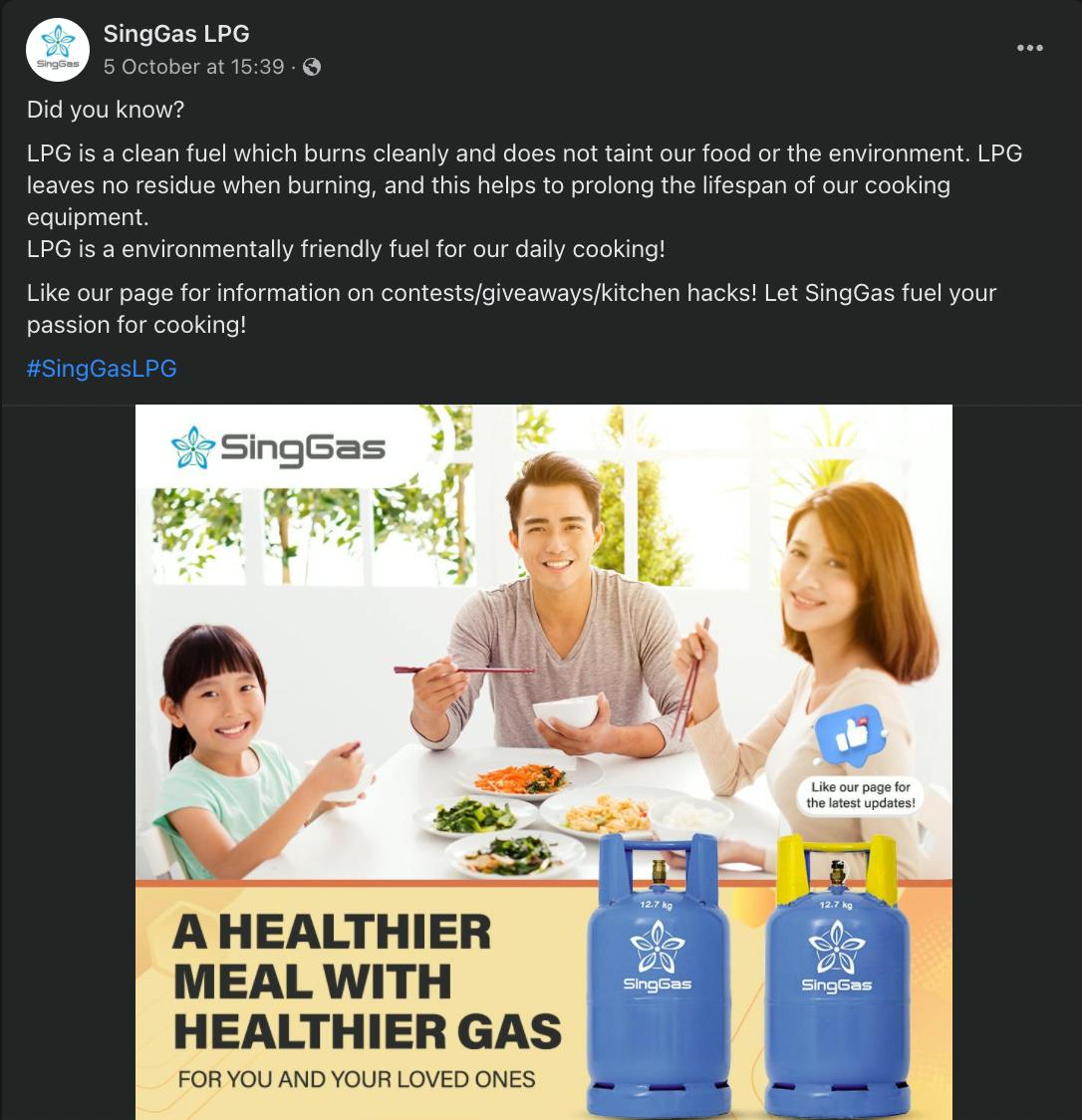
Task: Click the plate of carrots on the table
Action: tap(521, 778)
